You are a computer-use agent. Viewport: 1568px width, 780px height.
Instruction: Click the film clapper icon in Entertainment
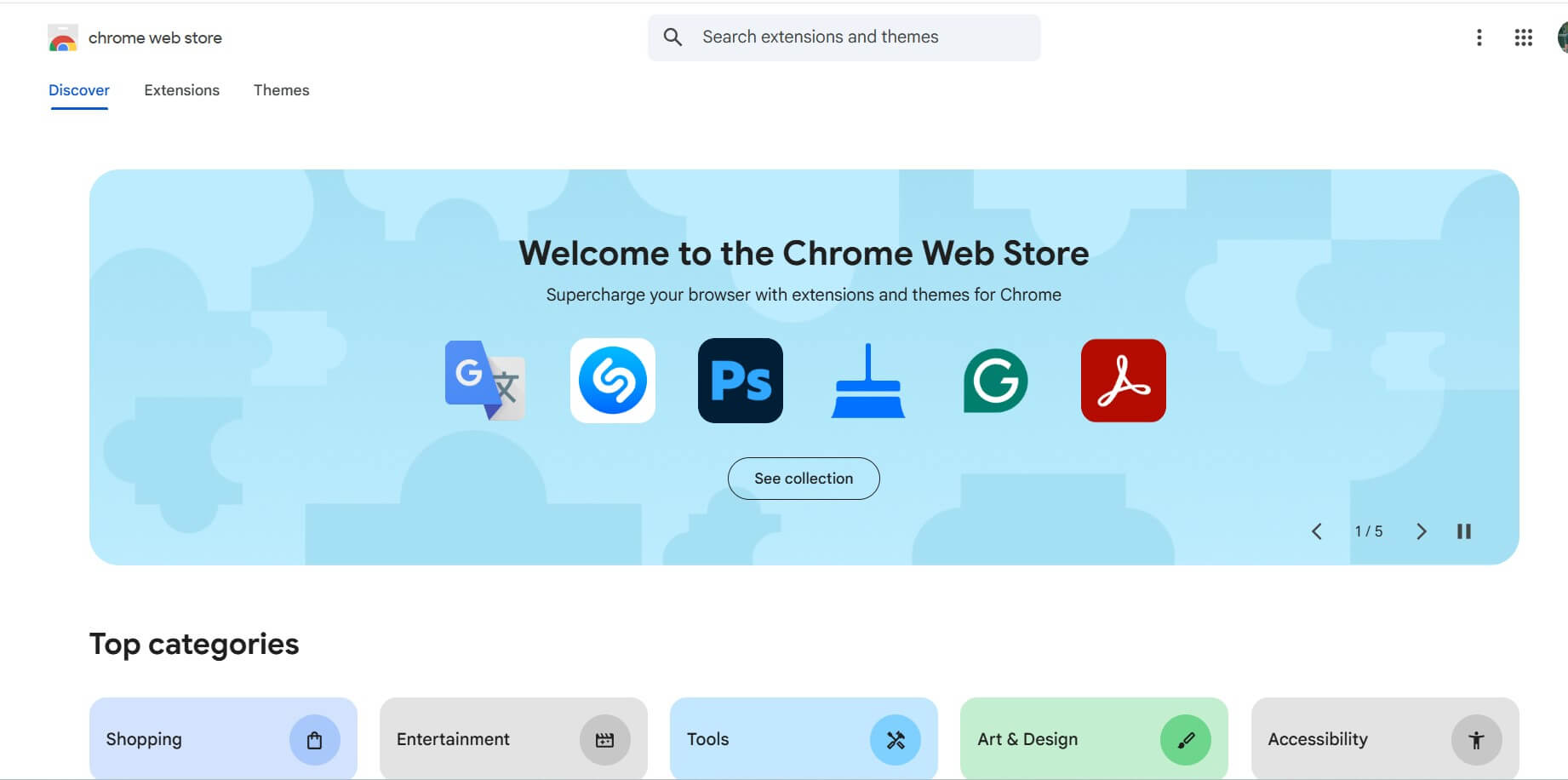(x=605, y=740)
